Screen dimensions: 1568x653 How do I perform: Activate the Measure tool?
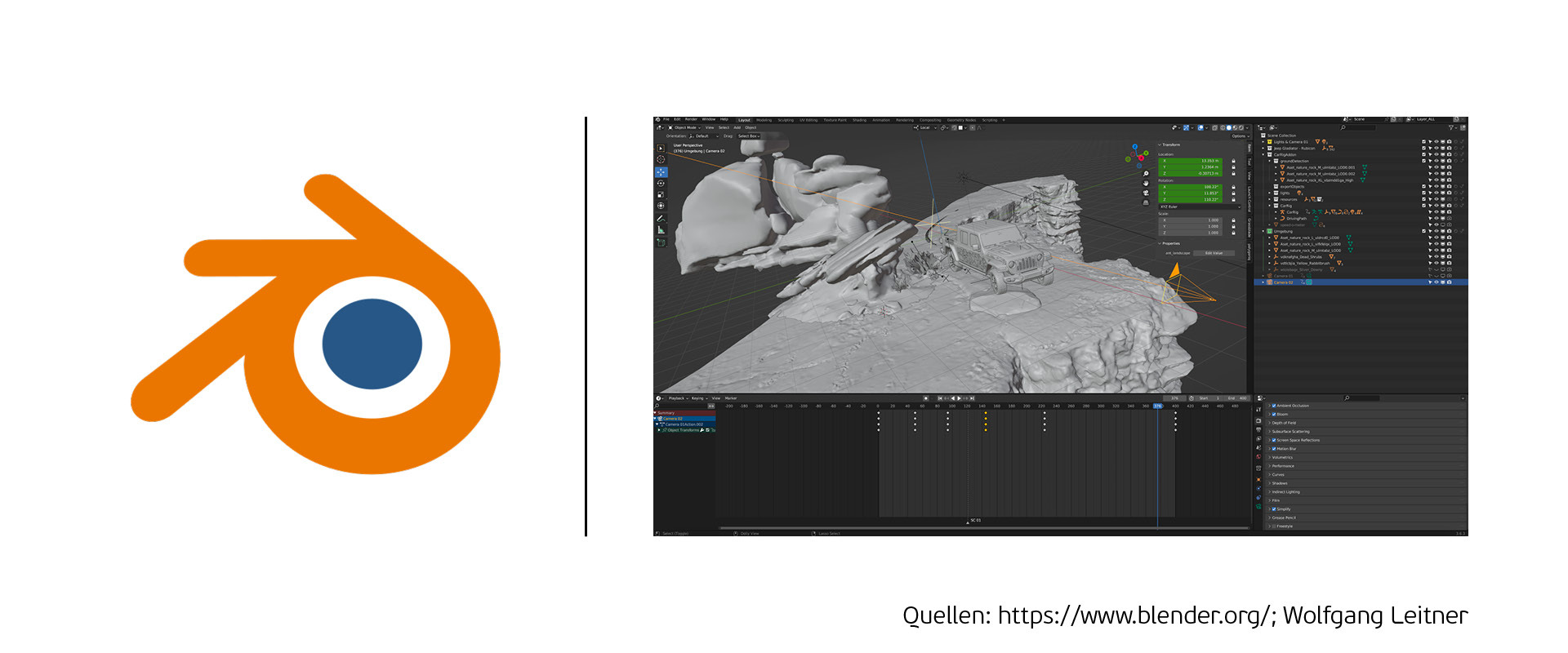tap(661, 230)
